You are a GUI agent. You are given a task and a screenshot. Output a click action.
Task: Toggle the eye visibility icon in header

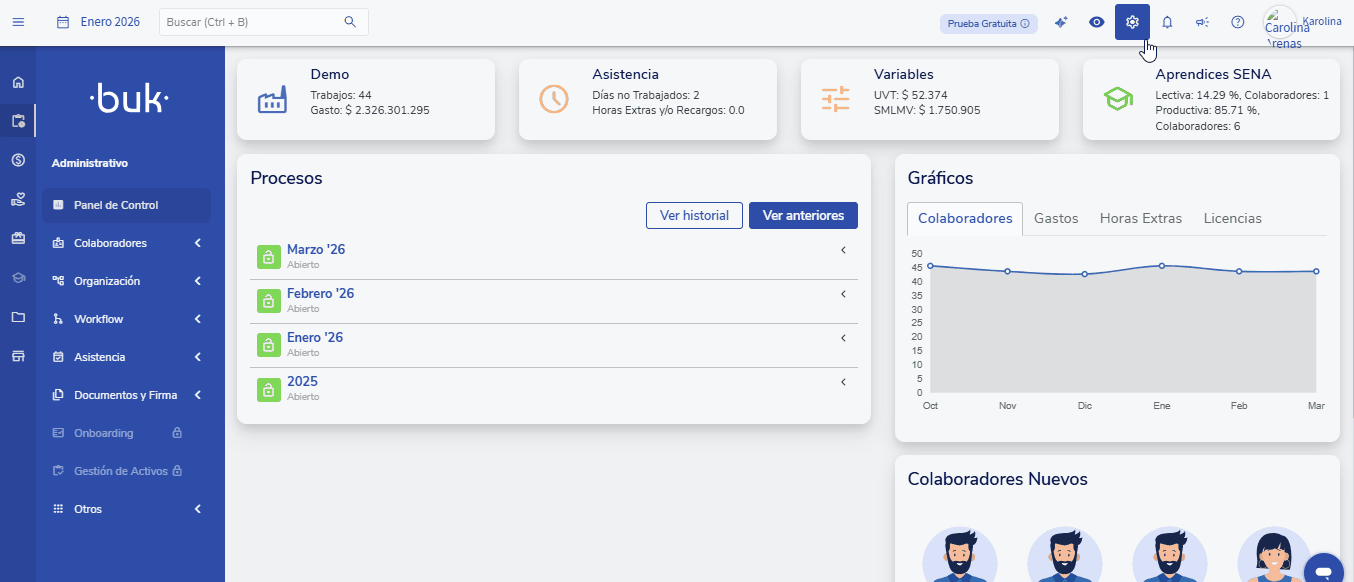click(1097, 22)
